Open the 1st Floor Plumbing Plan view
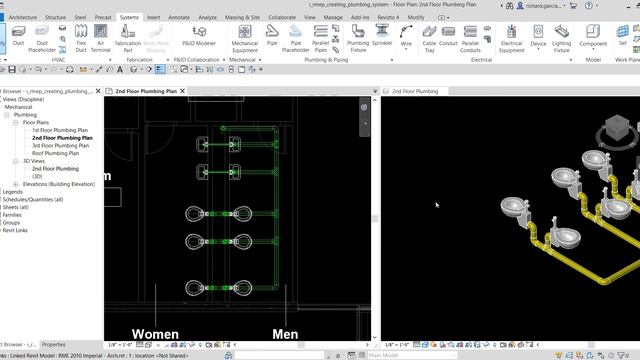The image size is (640, 360). coord(60,130)
